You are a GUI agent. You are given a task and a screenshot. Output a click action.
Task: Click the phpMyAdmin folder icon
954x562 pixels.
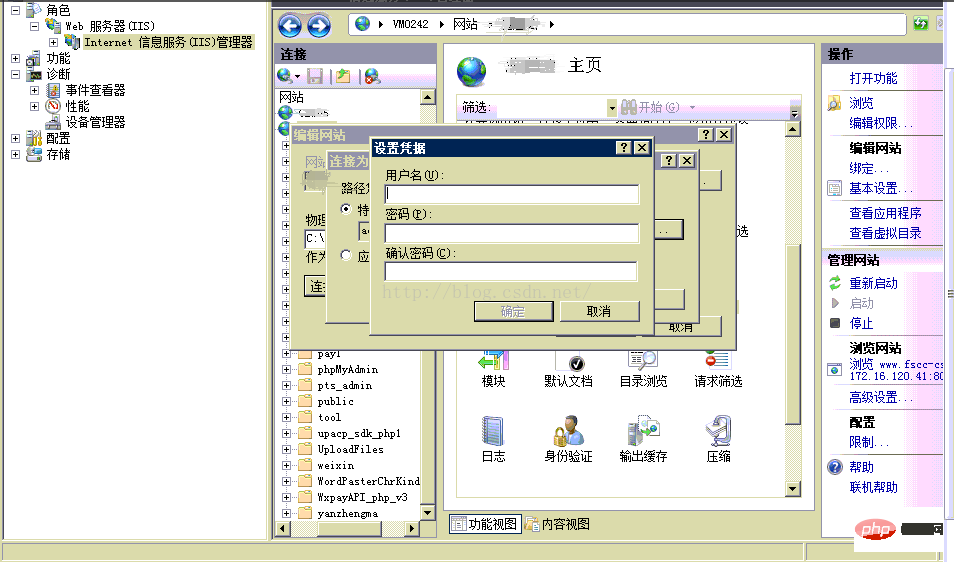coord(305,369)
